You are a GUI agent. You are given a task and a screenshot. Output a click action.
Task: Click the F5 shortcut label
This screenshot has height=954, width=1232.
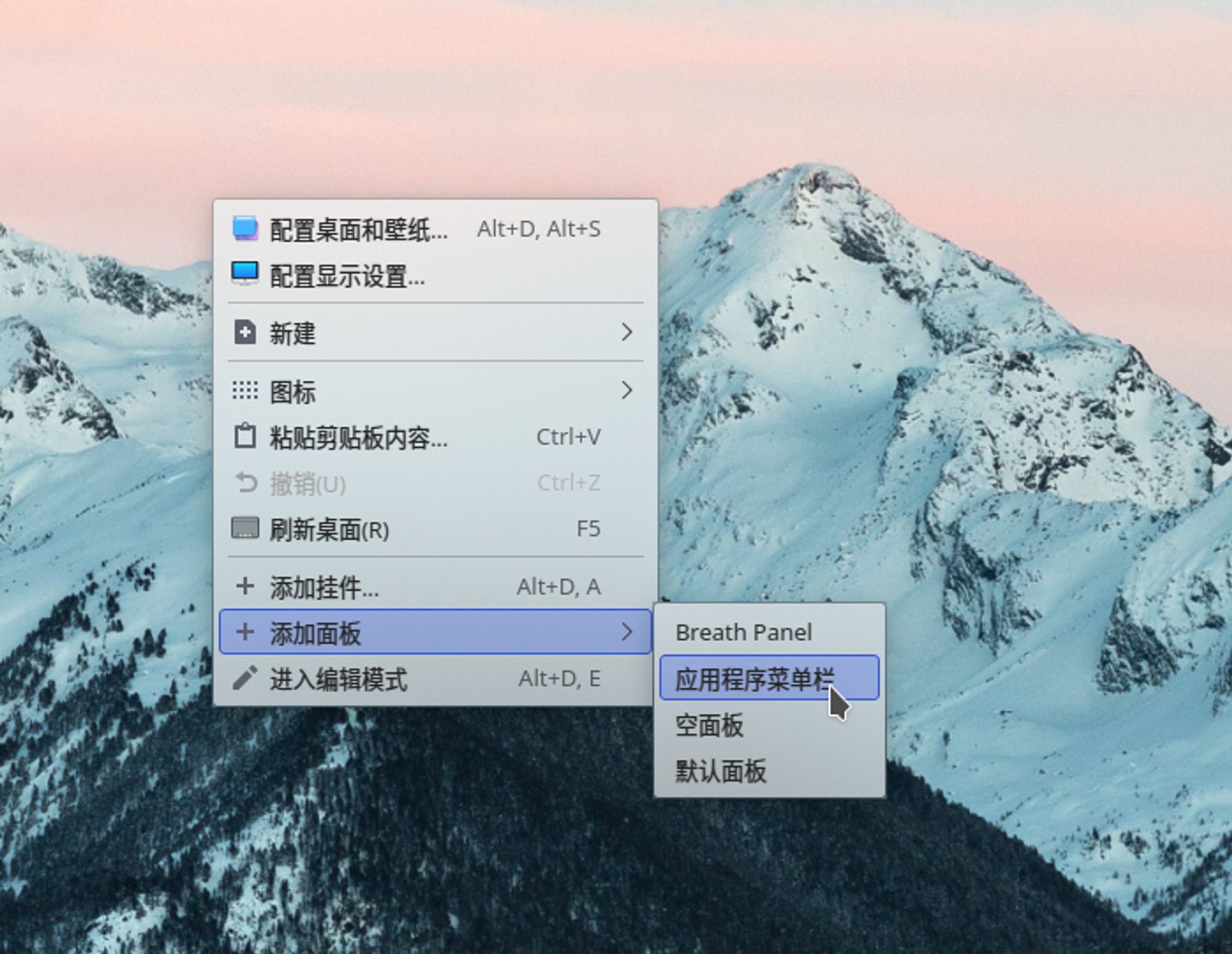point(588,529)
